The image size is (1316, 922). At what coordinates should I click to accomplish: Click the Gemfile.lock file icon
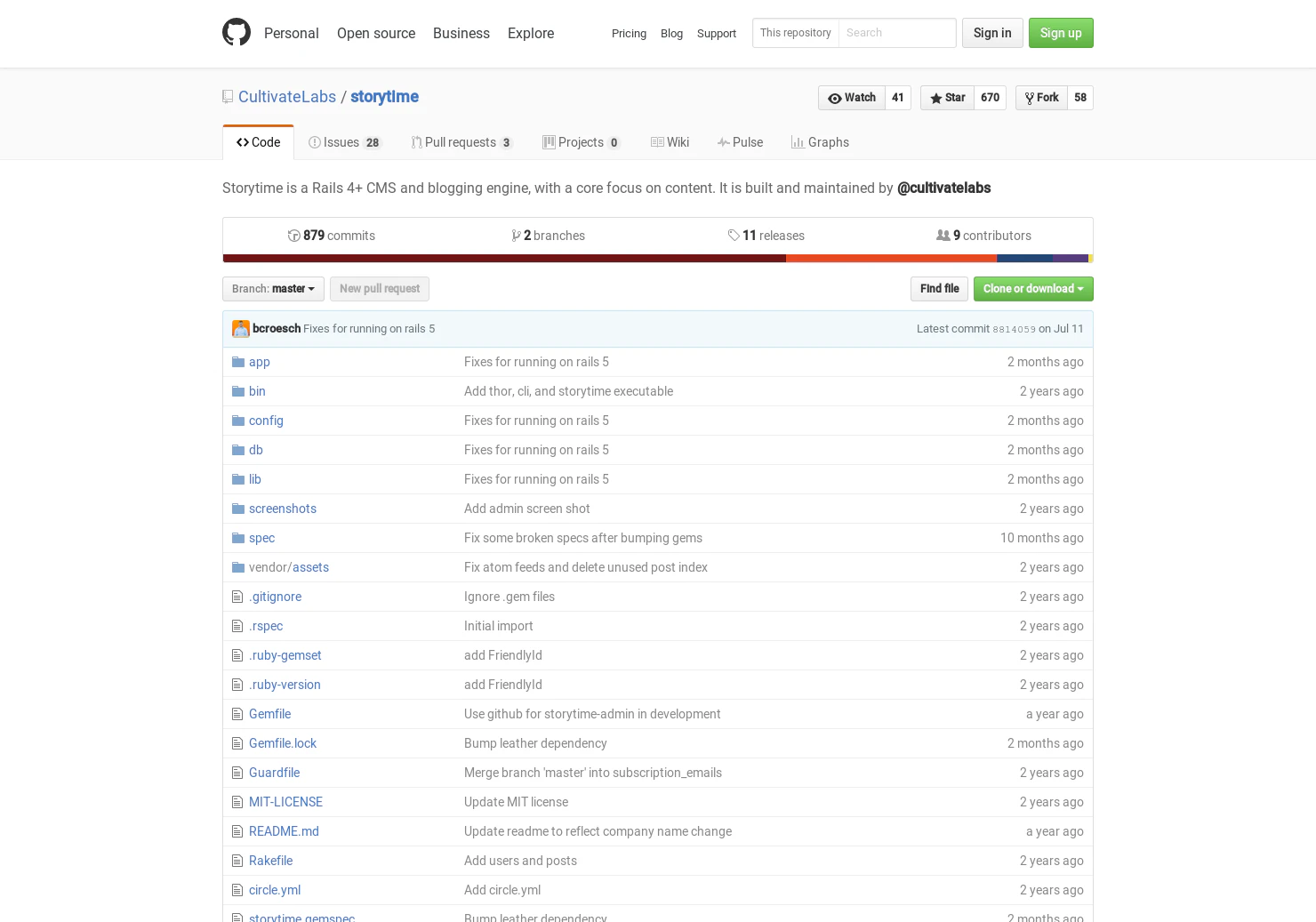[237, 743]
